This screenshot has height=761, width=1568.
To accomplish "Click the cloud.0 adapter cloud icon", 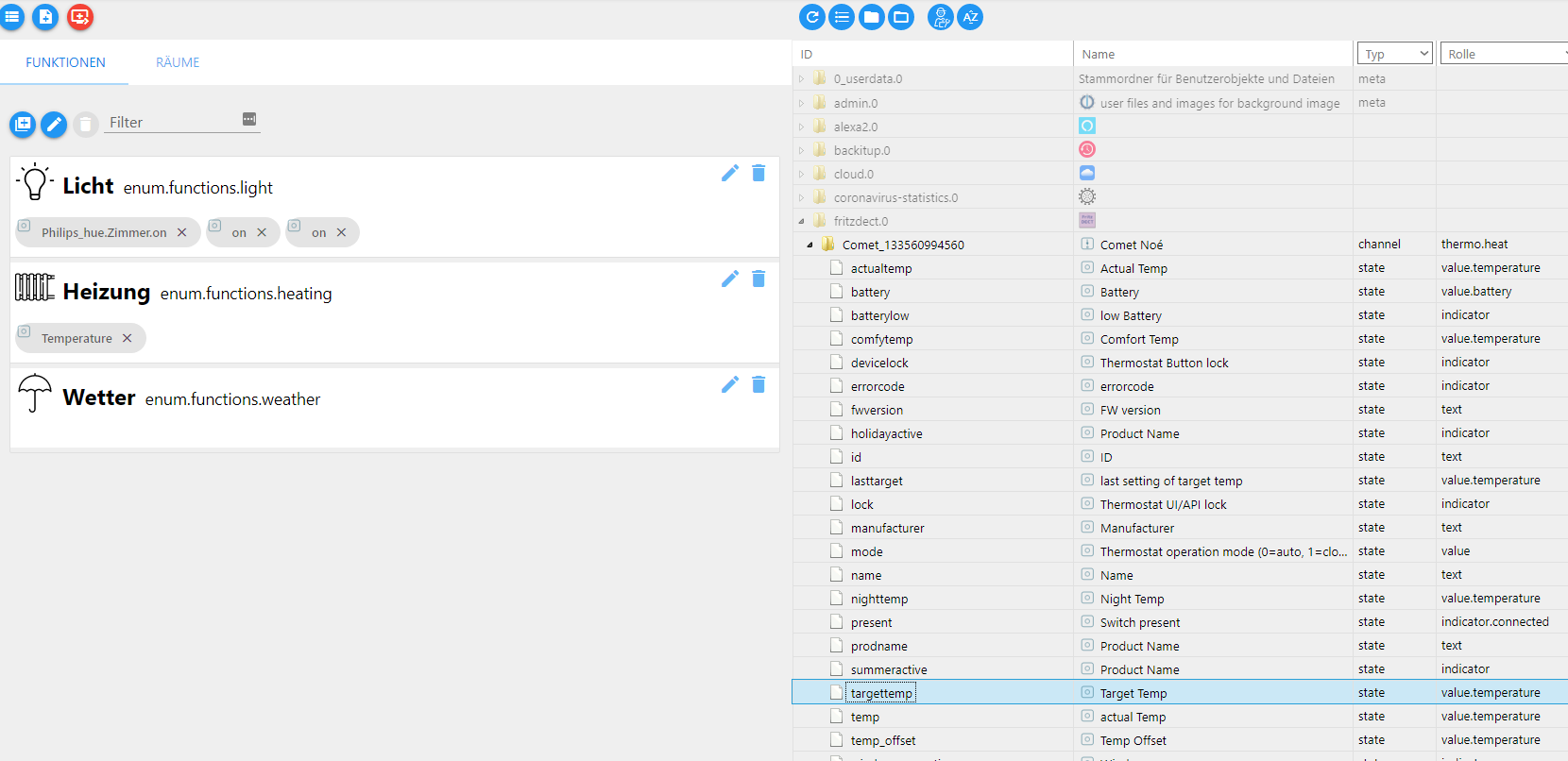I will [x=1087, y=173].
